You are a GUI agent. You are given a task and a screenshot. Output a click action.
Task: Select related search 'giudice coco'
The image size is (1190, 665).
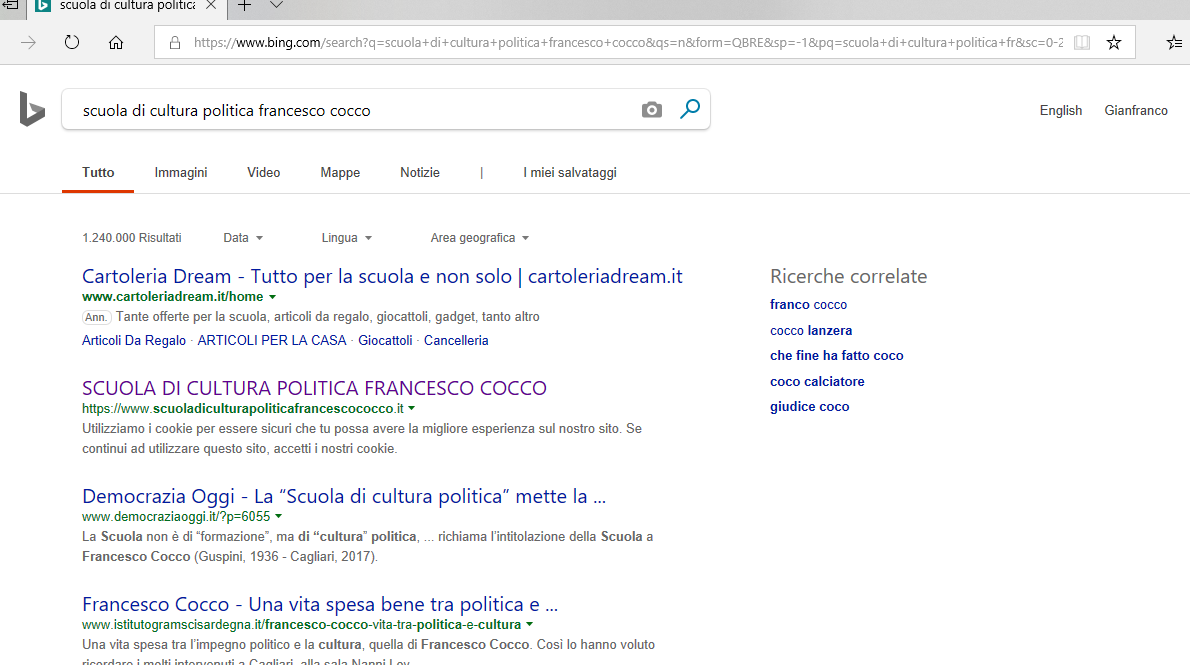(809, 406)
